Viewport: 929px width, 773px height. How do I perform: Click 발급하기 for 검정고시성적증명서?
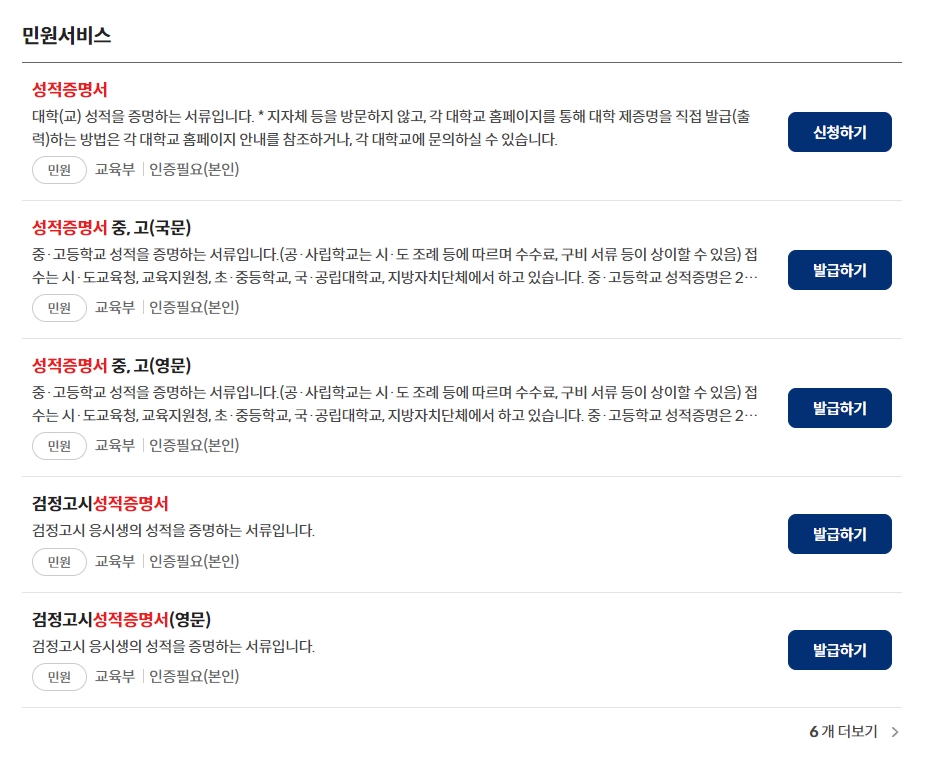coord(839,533)
